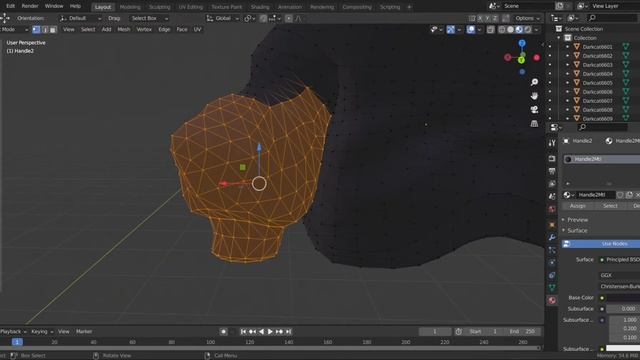Viewport: 640px width, 360px height.
Task: Click the fake user shield icon
Action: [x=620, y=195]
